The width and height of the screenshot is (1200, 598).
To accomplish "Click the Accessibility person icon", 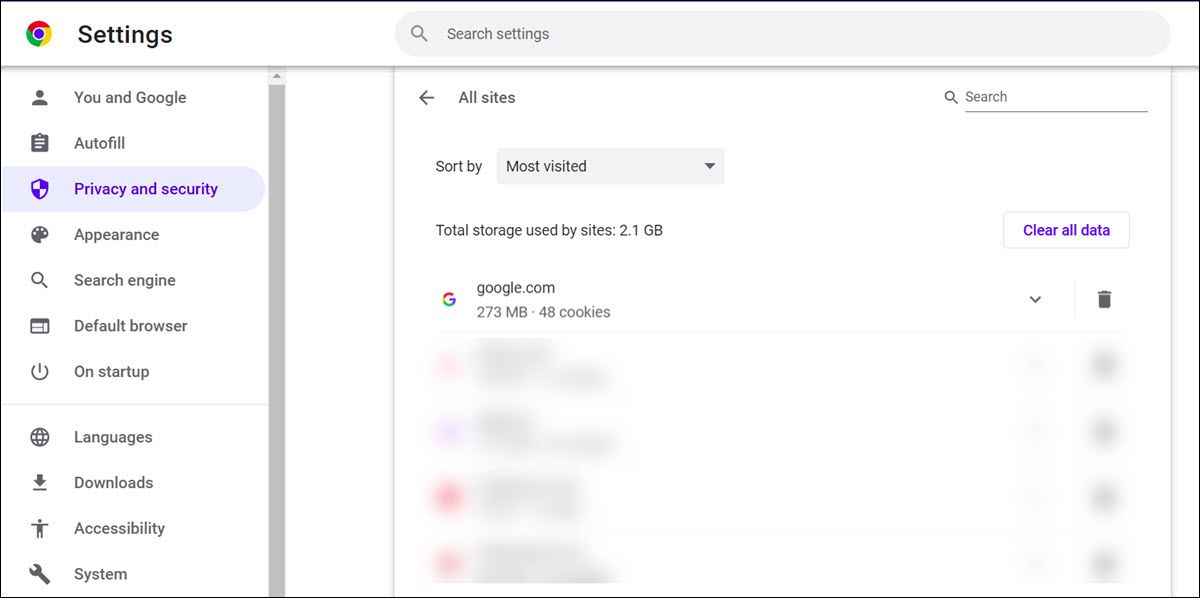I will [40, 528].
